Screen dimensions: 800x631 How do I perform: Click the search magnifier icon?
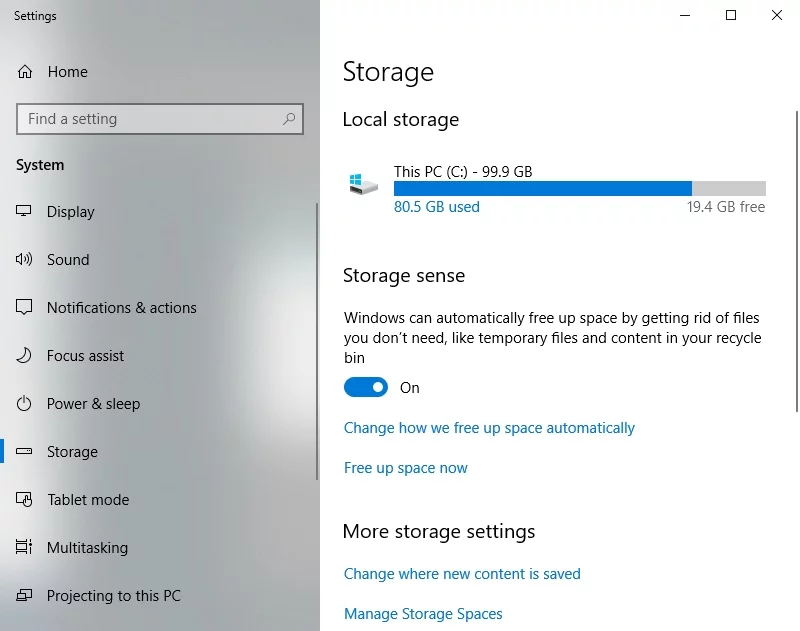289,119
